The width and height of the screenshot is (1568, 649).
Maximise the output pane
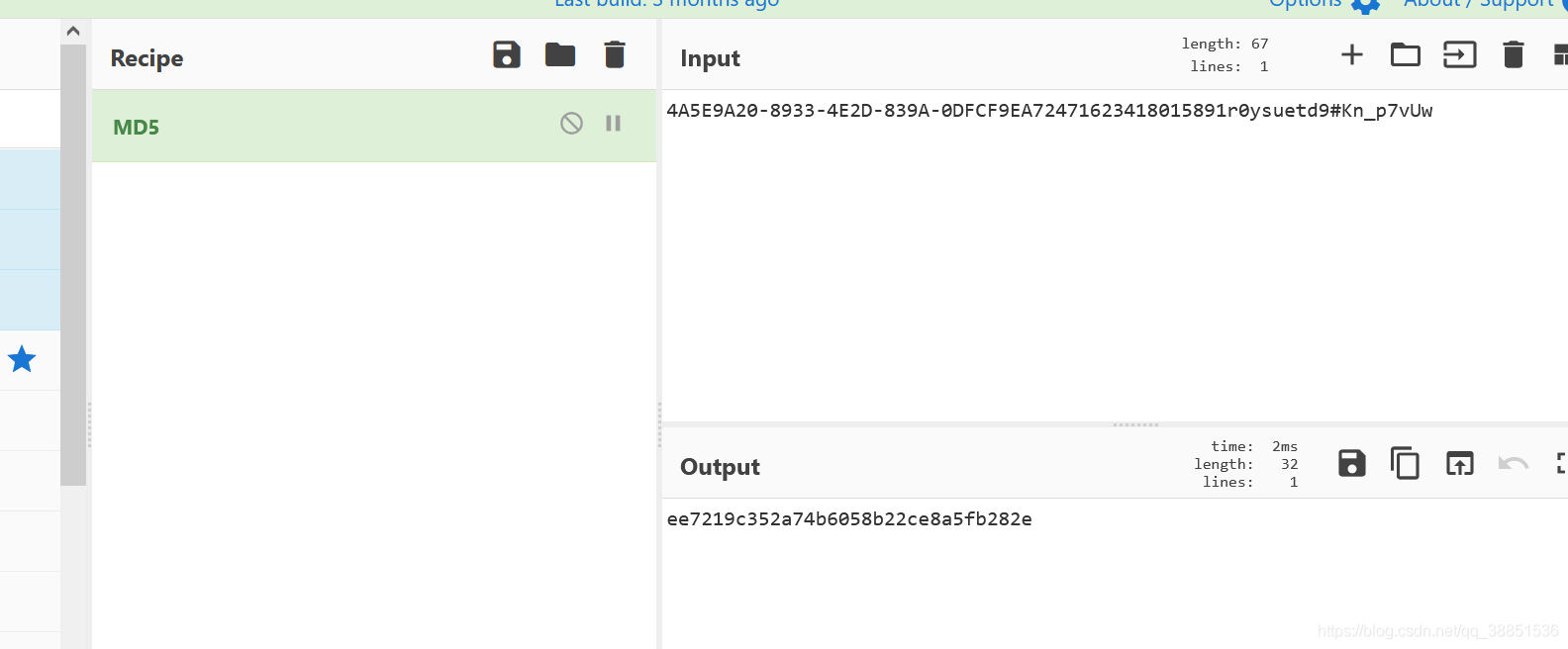click(x=1562, y=463)
